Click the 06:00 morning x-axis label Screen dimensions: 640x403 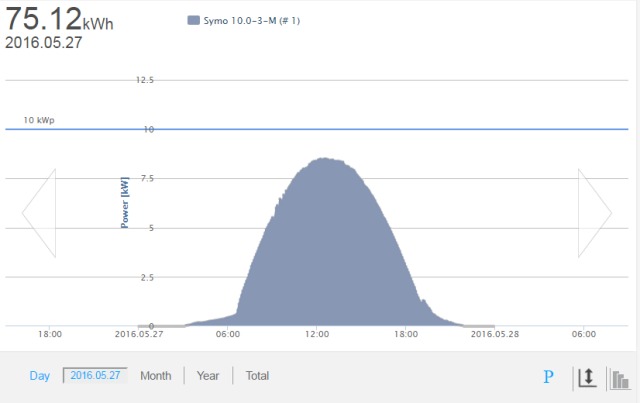(228, 334)
